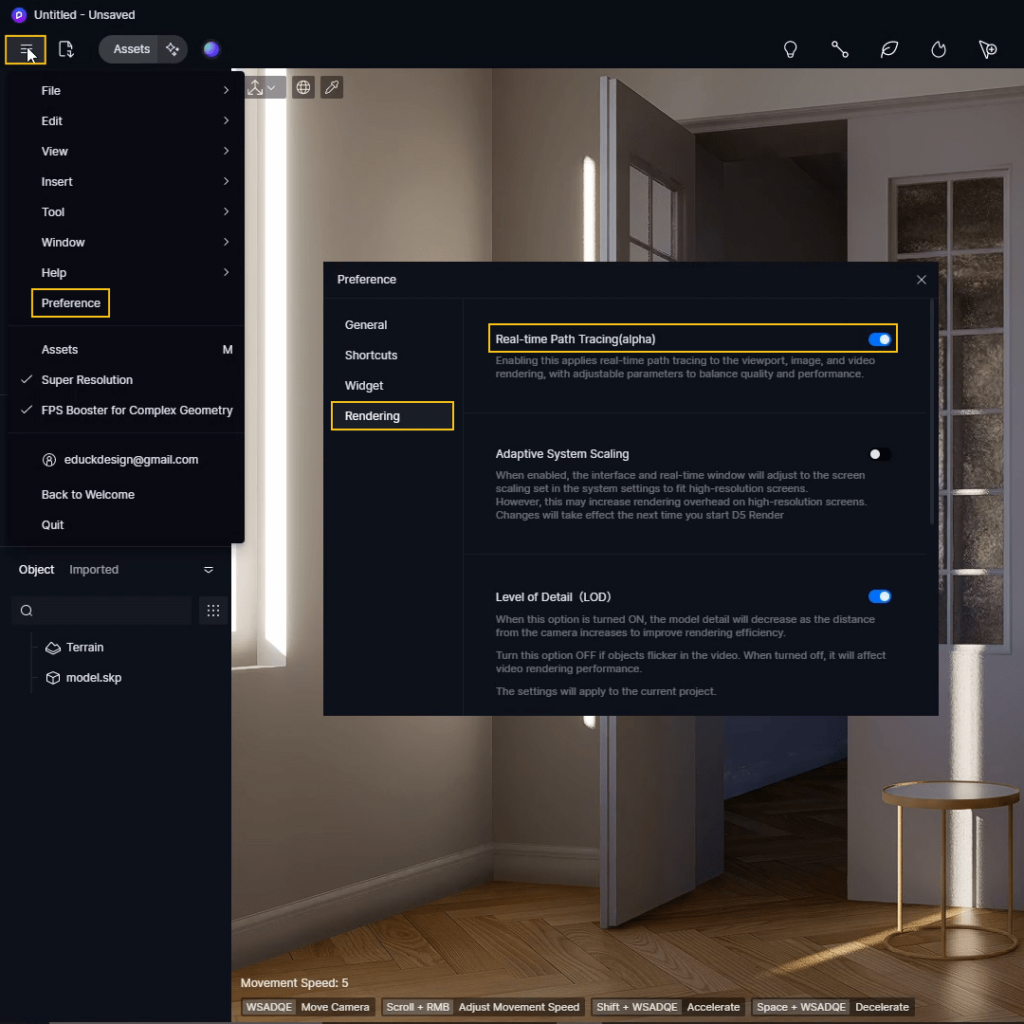The height and width of the screenshot is (1024, 1024).
Task: Open the Shortcuts preferences tab
Action: coord(371,355)
